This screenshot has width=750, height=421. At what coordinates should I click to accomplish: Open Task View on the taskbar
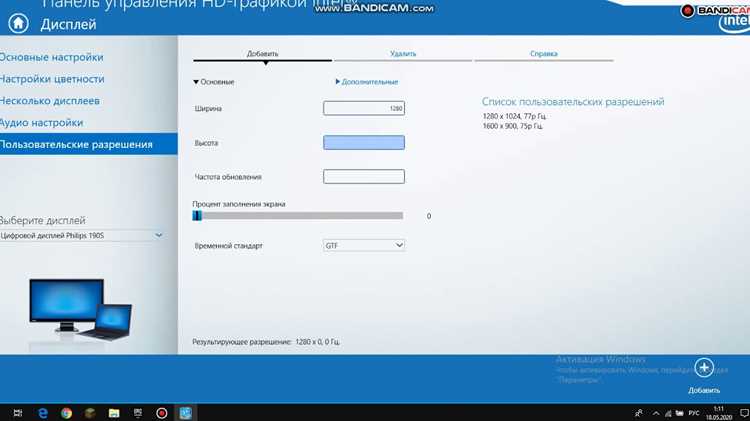tap(18, 413)
